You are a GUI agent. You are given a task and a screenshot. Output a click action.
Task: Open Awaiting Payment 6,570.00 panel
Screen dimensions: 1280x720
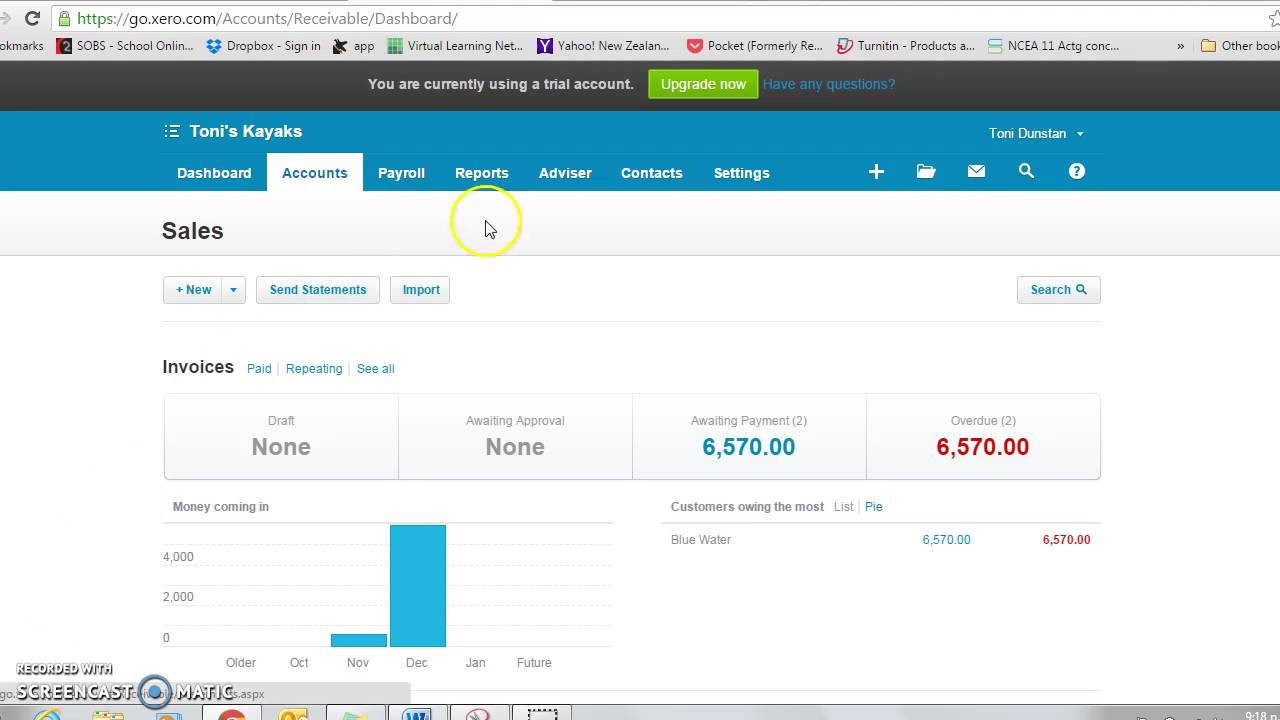click(x=749, y=437)
